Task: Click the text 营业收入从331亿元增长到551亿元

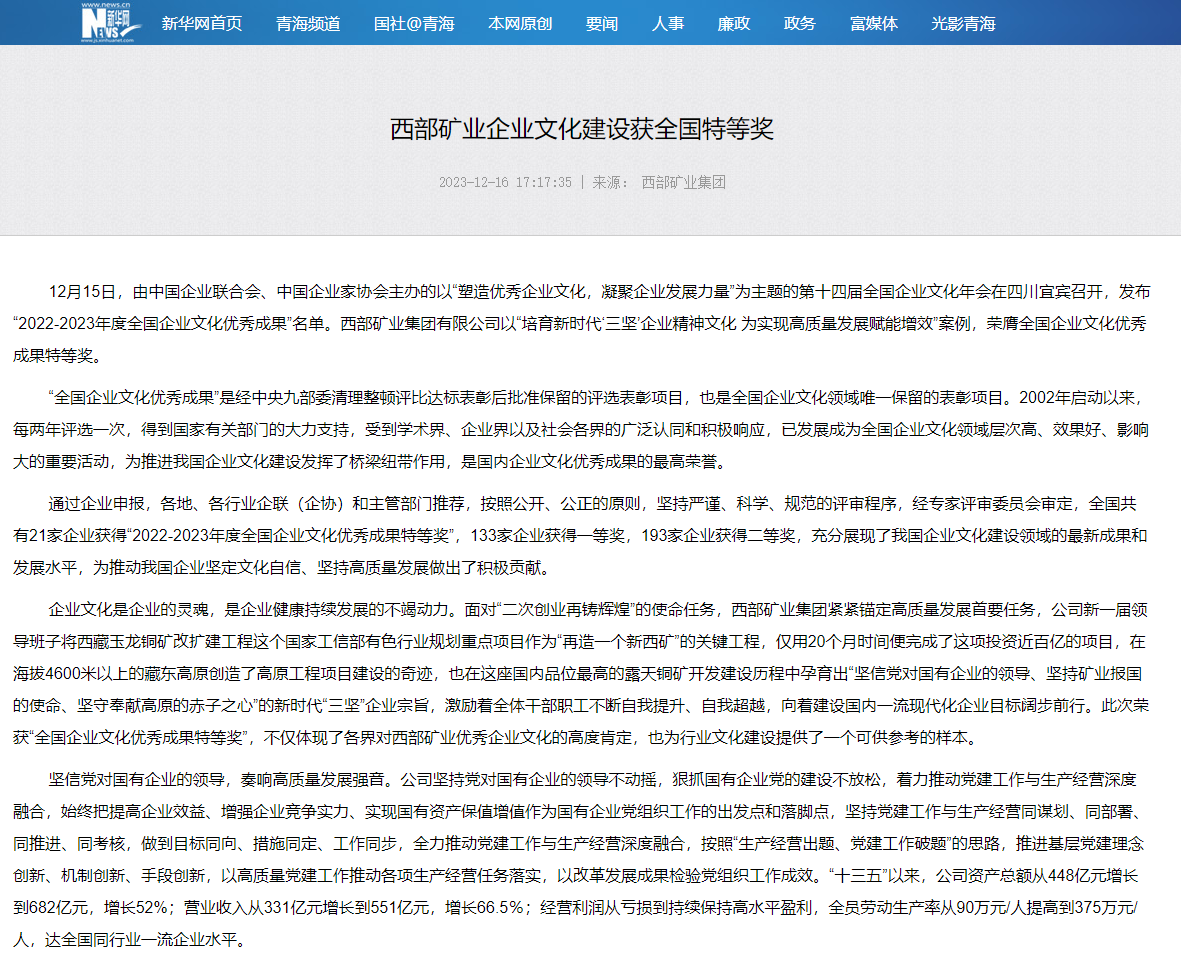Action: pyautogui.click(x=307, y=908)
